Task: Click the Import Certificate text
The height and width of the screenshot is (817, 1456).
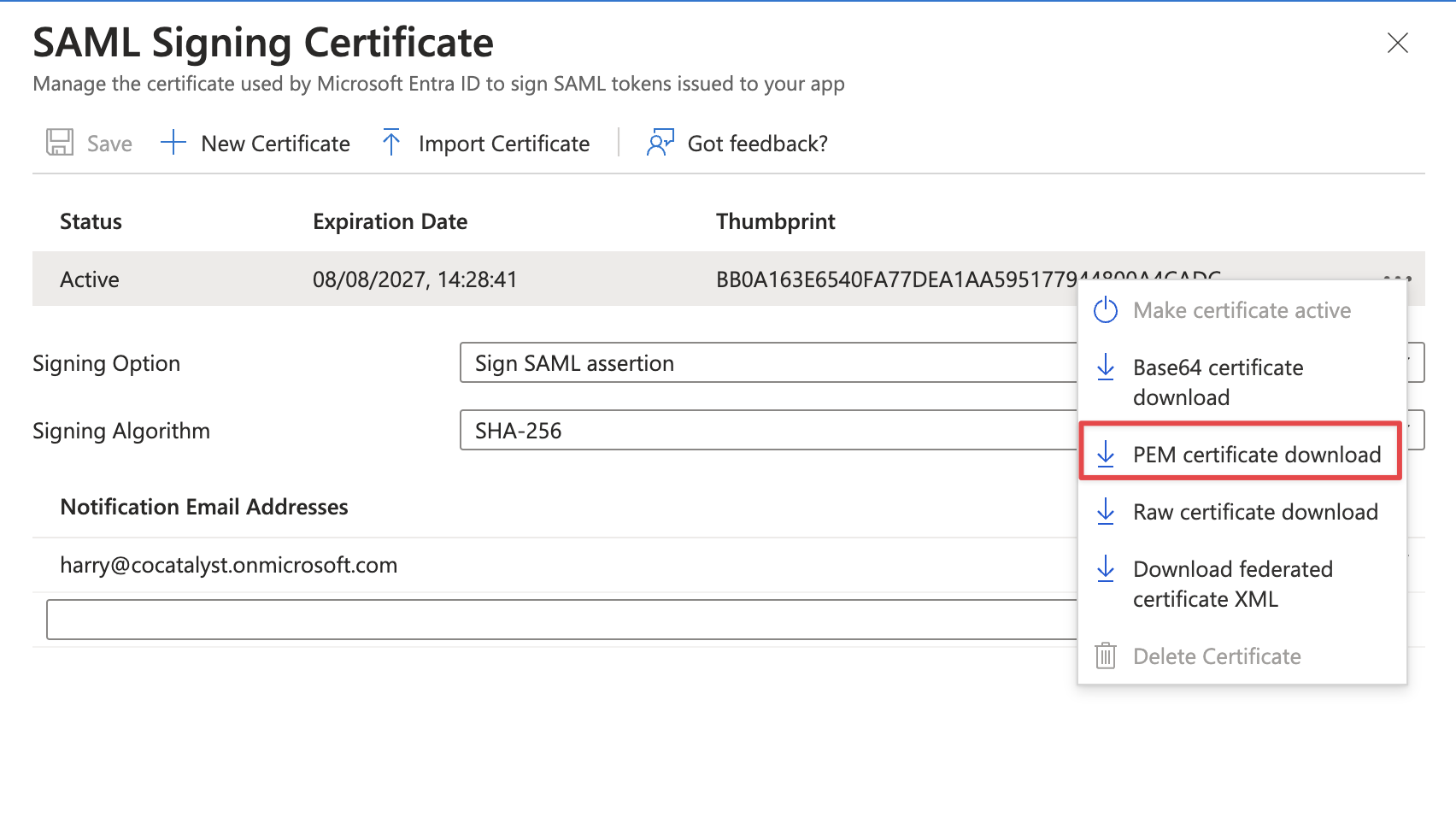Action: [503, 144]
